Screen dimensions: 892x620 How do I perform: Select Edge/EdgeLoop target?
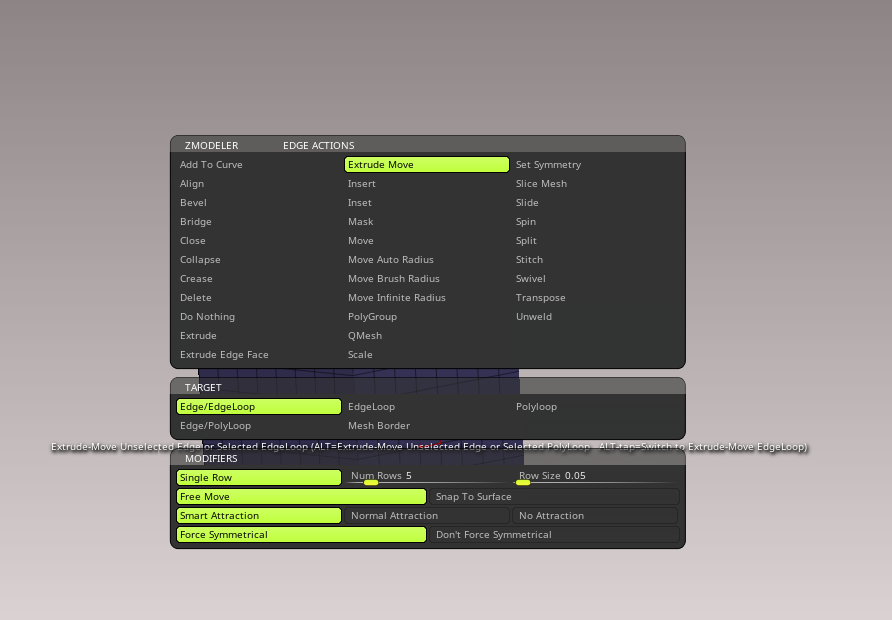pyautogui.click(x=259, y=407)
